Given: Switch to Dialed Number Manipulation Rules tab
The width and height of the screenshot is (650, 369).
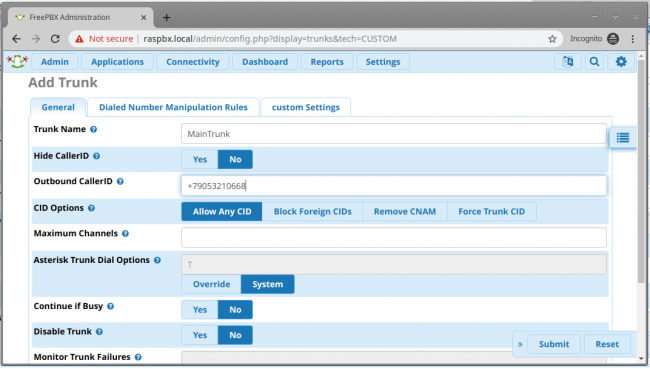Looking at the screenshot, I should [x=173, y=107].
